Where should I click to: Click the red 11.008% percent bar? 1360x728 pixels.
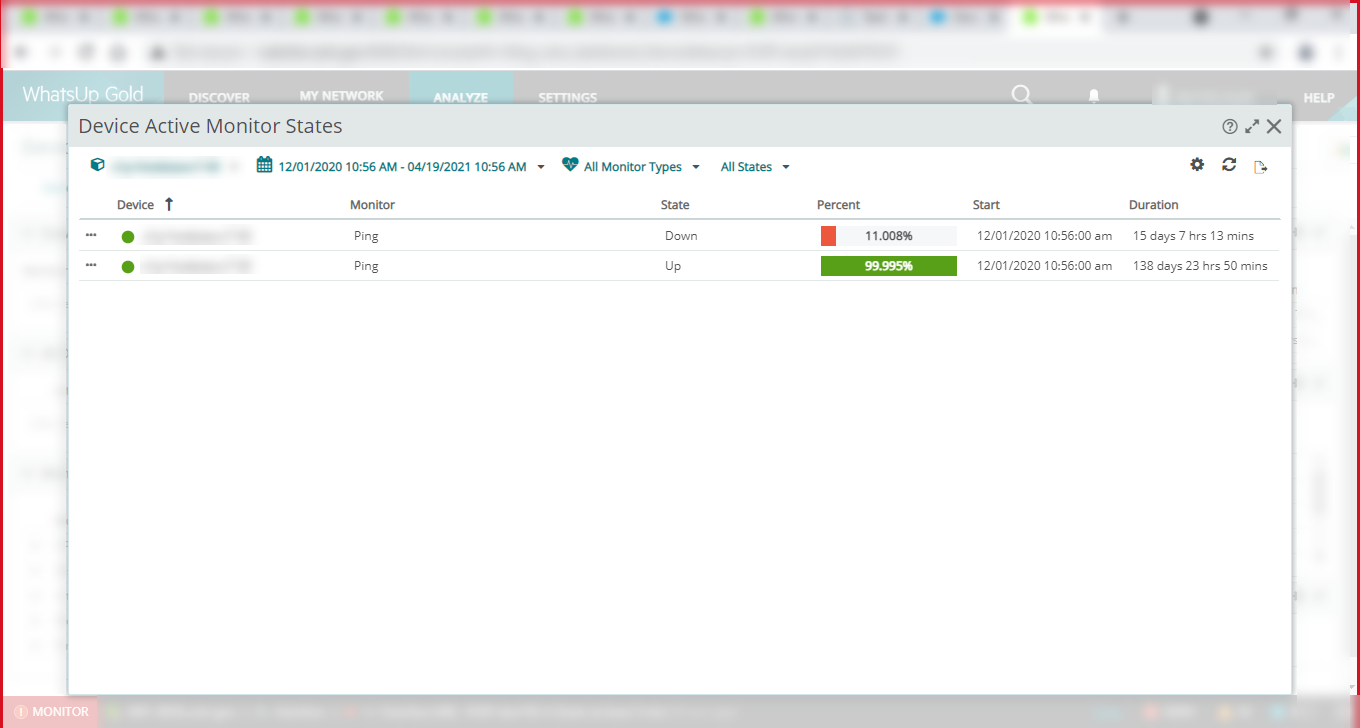click(x=888, y=236)
